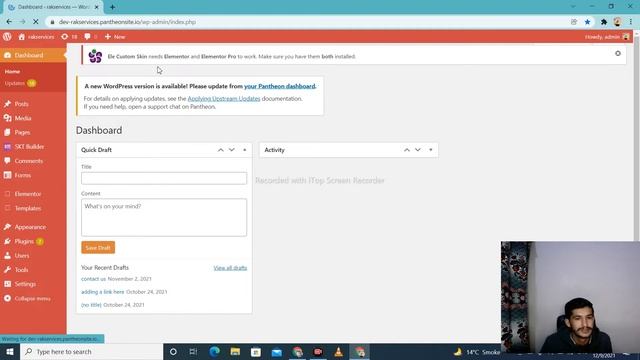This screenshot has height=360, width=640.
Task: Bookmark this page with the star
Action: tap(587, 22)
